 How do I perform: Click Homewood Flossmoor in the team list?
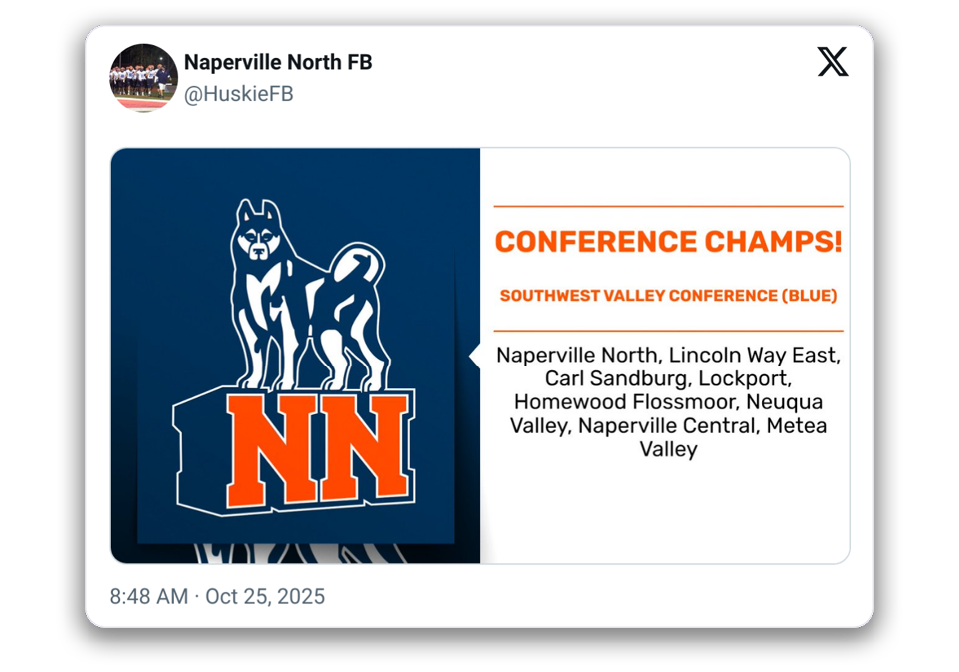(627, 402)
